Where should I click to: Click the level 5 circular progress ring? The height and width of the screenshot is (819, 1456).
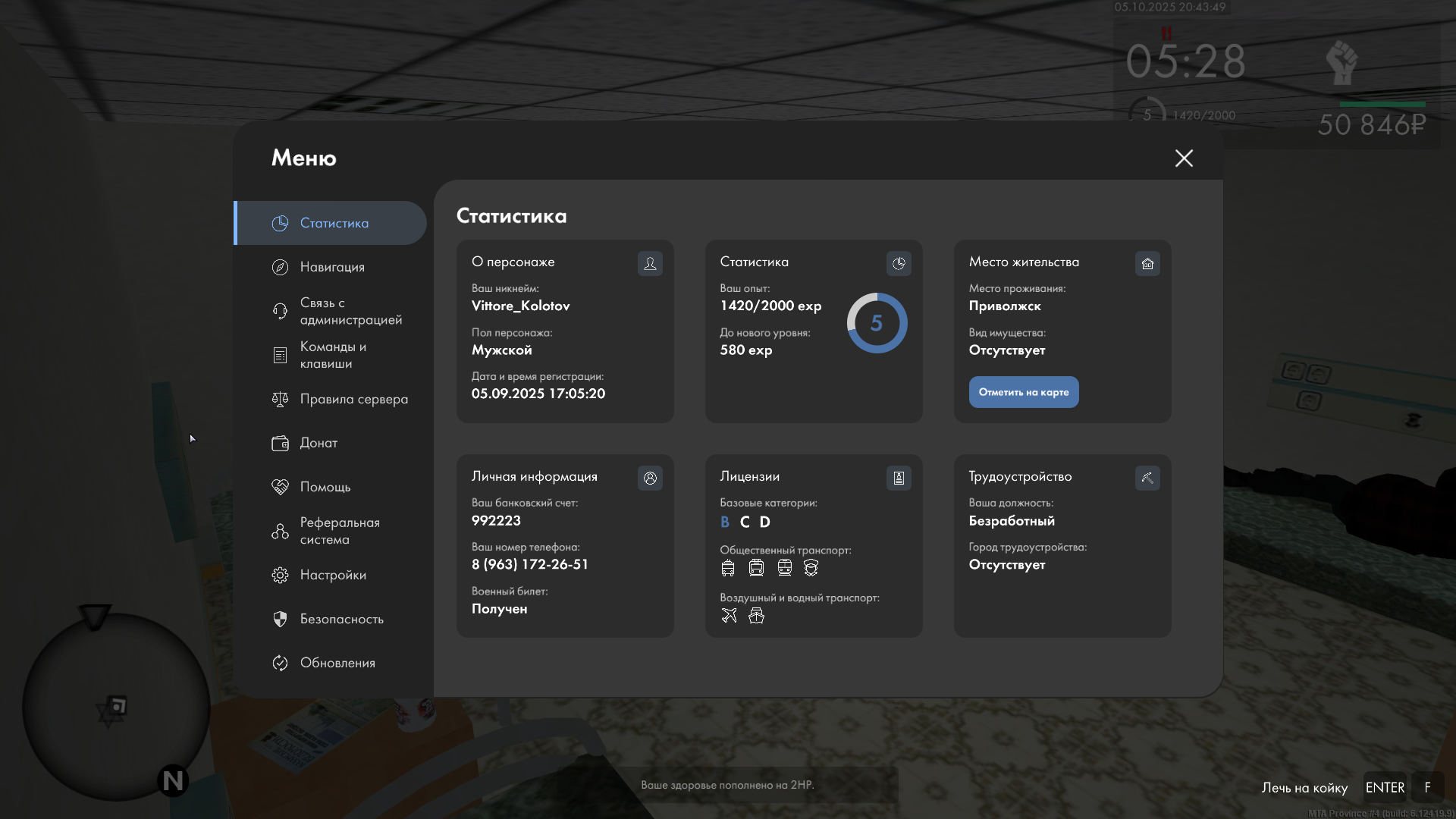pyautogui.click(x=877, y=323)
